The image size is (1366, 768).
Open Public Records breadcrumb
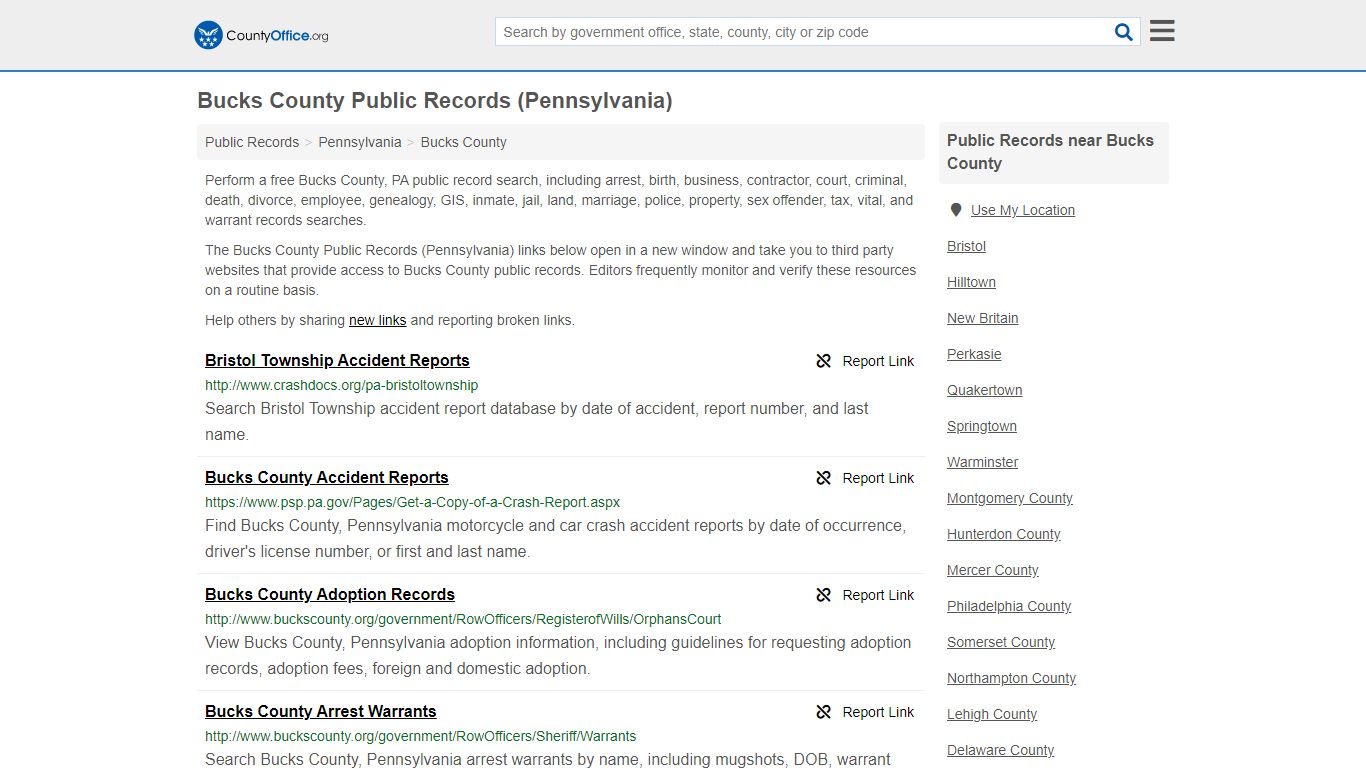click(252, 142)
